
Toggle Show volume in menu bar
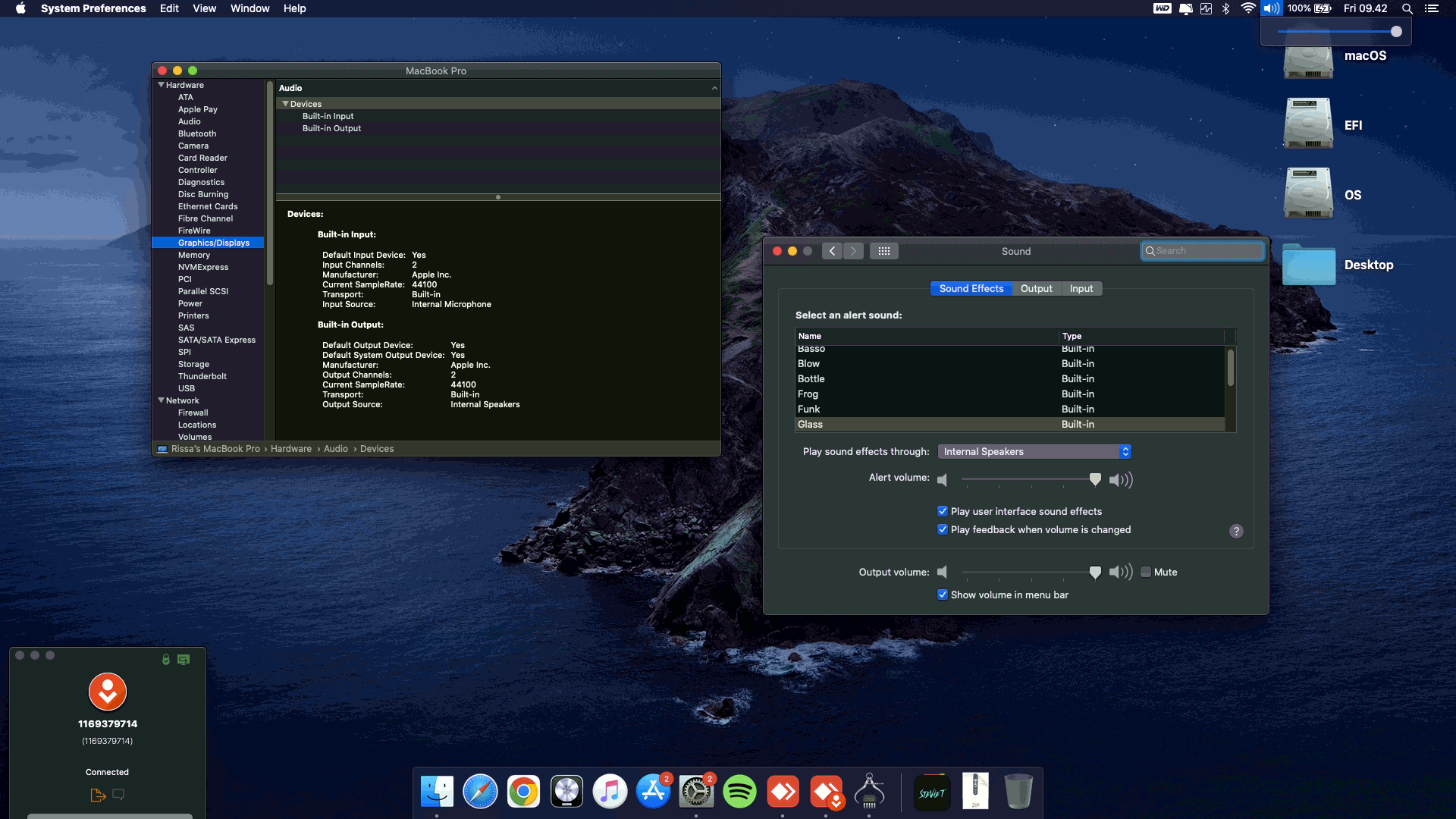(943, 595)
